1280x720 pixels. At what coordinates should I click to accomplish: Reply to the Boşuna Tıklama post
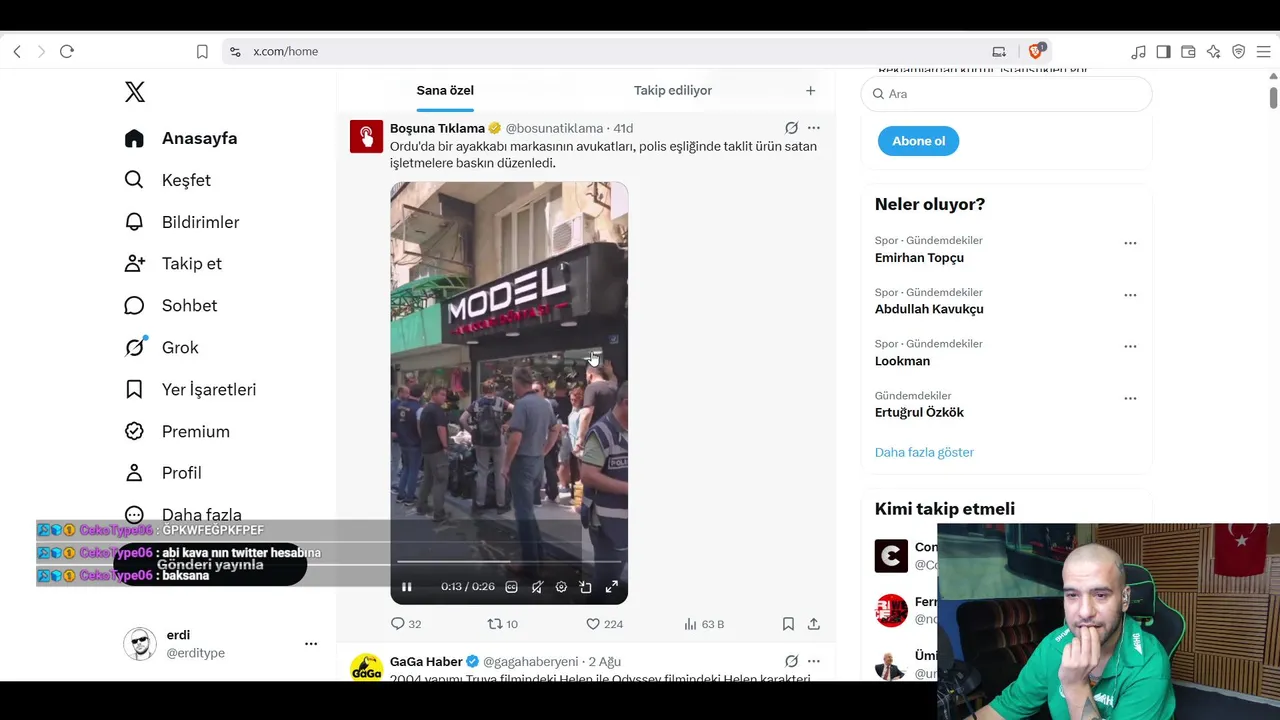coord(406,624)
